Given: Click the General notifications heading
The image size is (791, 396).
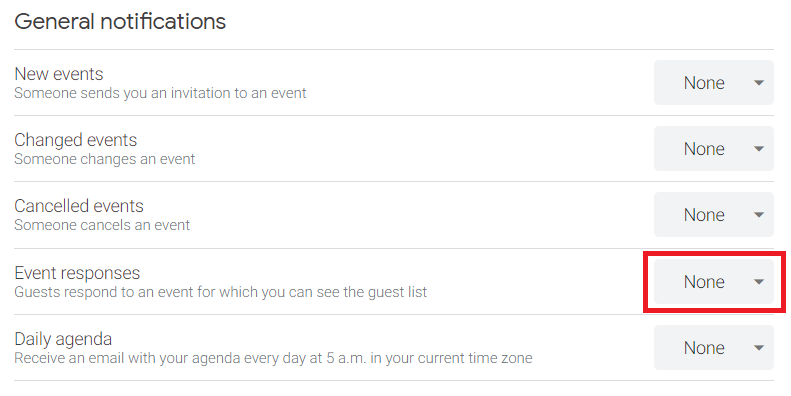Looking at the screenshot, I should point(120,22).
